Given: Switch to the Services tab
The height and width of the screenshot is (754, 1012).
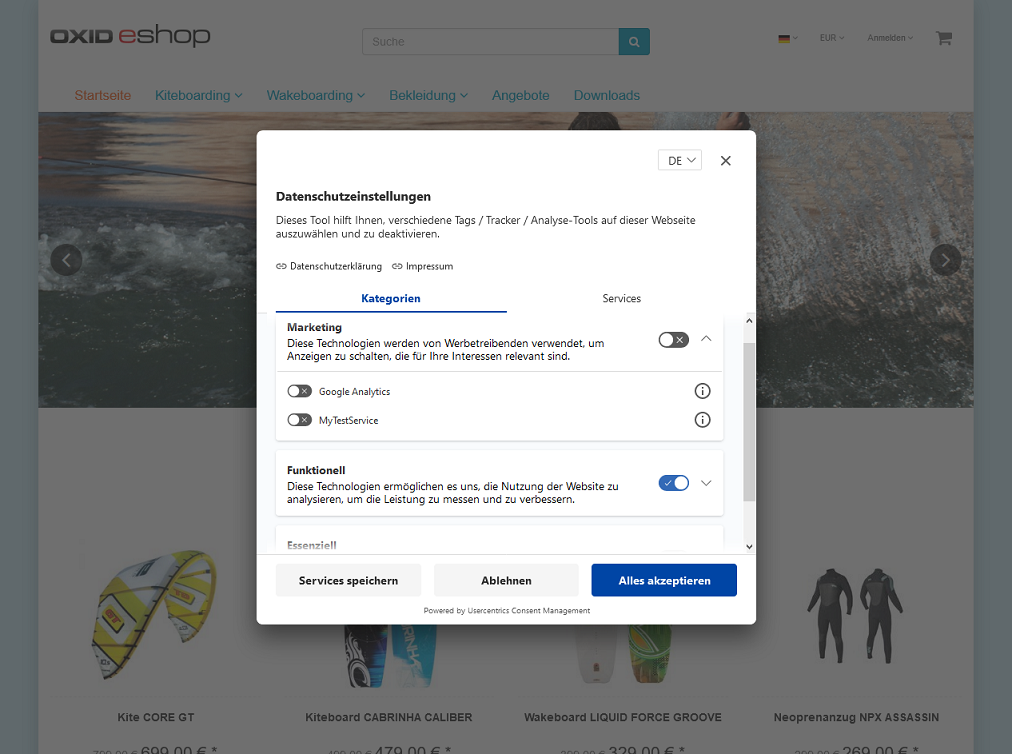Looking at the screenshot, I should pos(621,299).
